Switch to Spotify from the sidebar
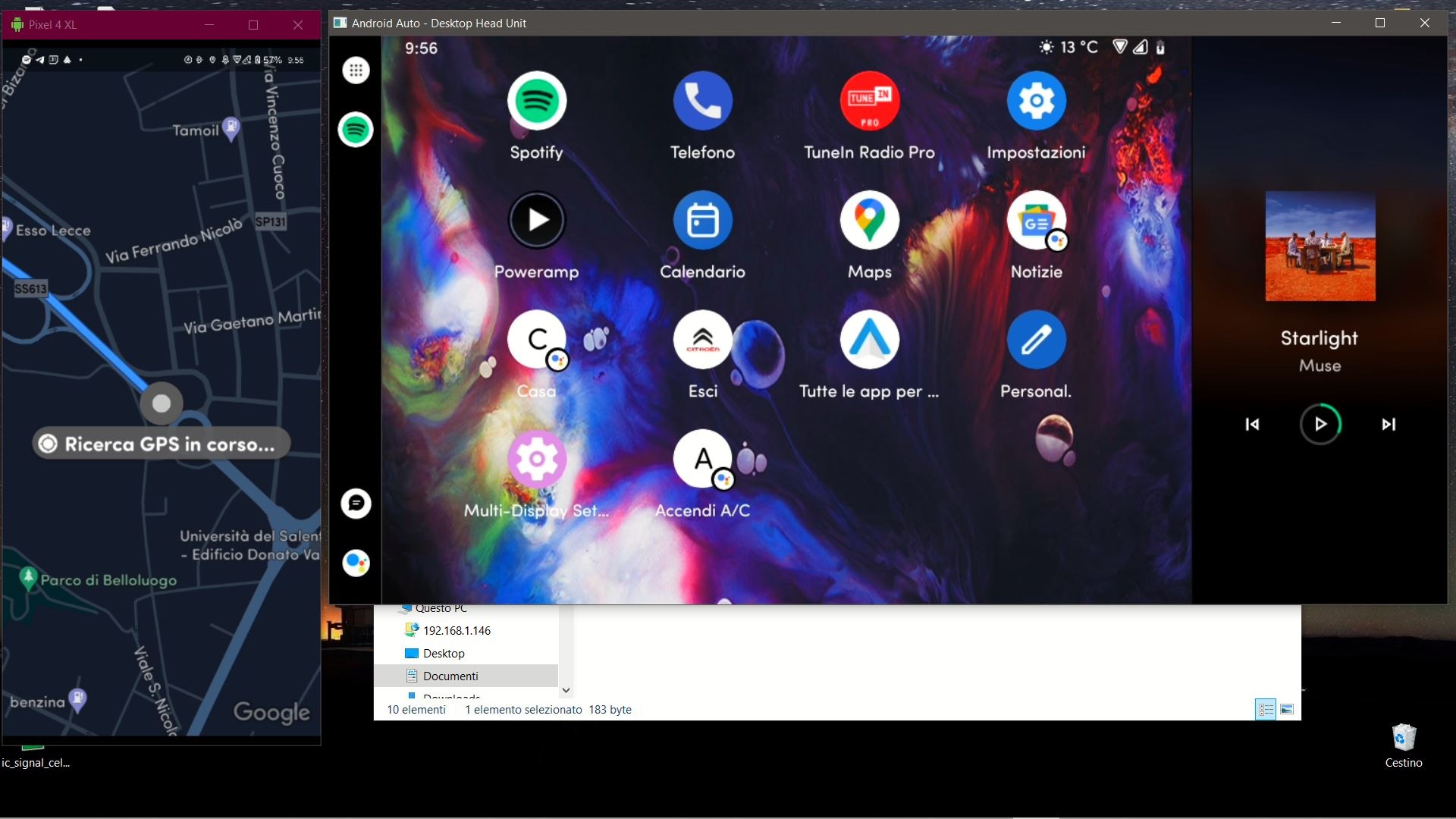Screen dimensions: 1456x819 coord(356,130)
